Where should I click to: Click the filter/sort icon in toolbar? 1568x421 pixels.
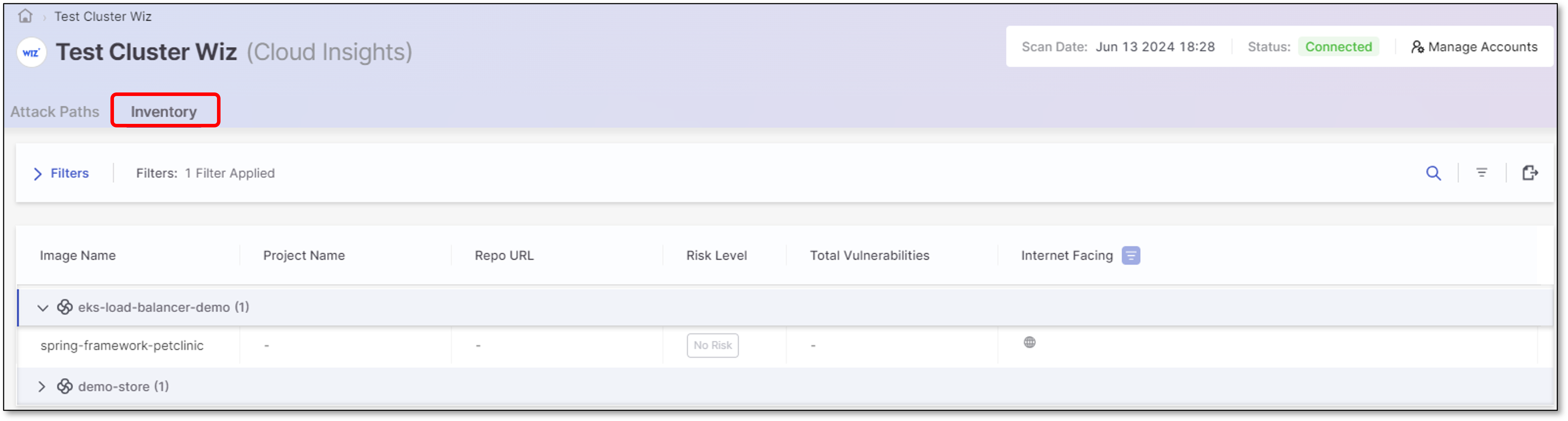click(1484, 173)
